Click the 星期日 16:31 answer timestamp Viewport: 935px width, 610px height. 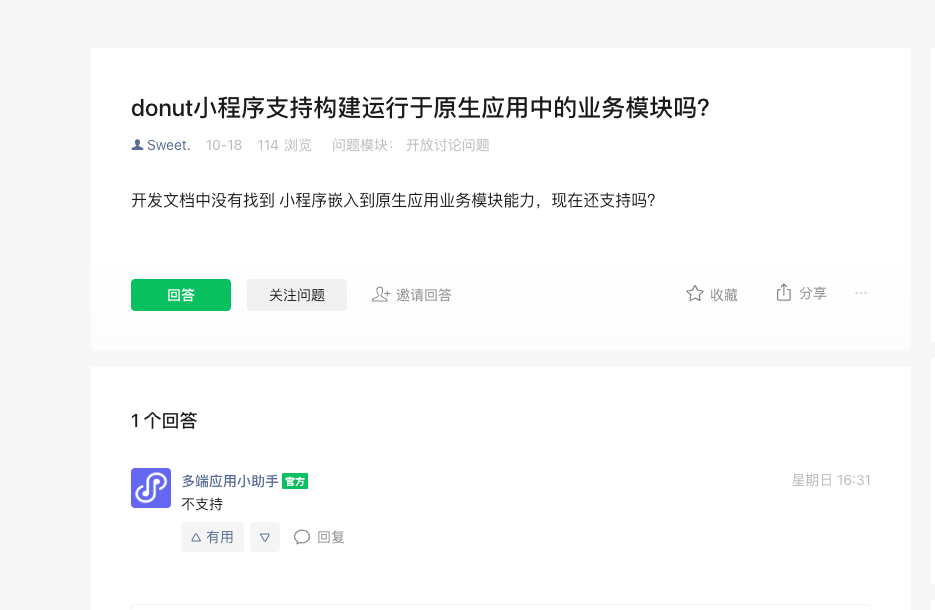tap(831, 480)
